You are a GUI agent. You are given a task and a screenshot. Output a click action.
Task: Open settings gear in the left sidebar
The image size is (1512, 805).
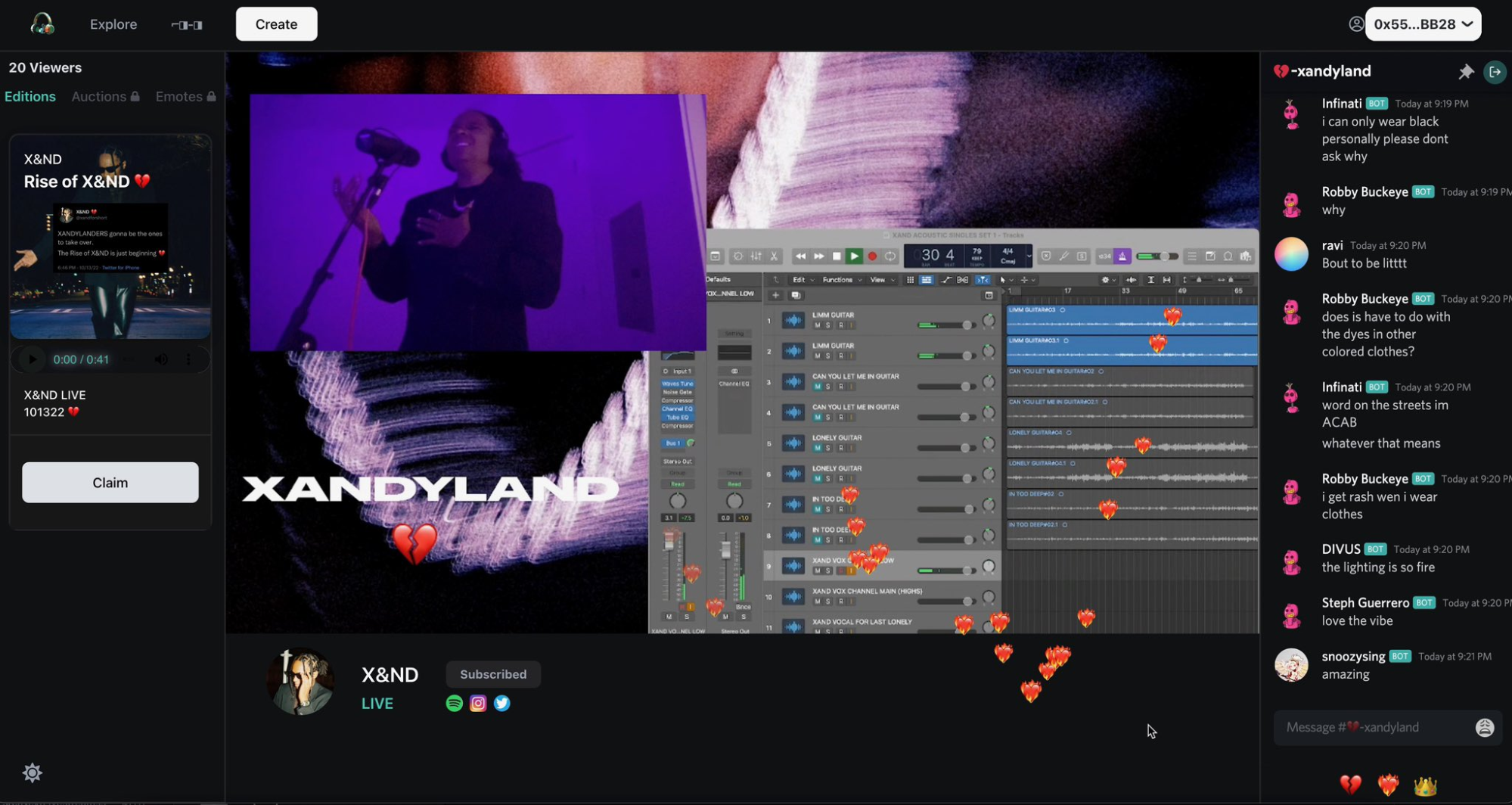pos(33,772)
